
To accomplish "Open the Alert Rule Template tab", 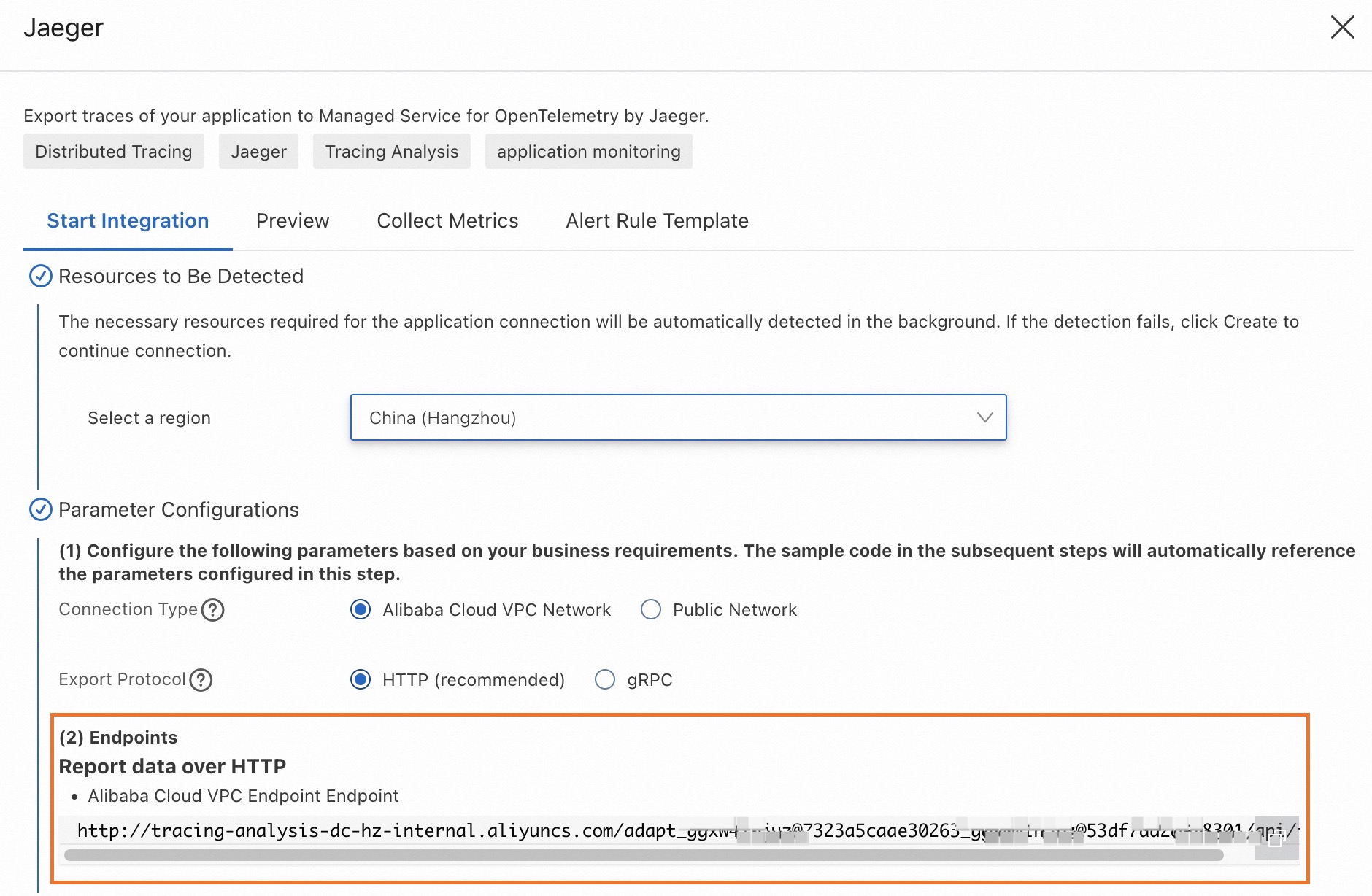I will [656, 220].
